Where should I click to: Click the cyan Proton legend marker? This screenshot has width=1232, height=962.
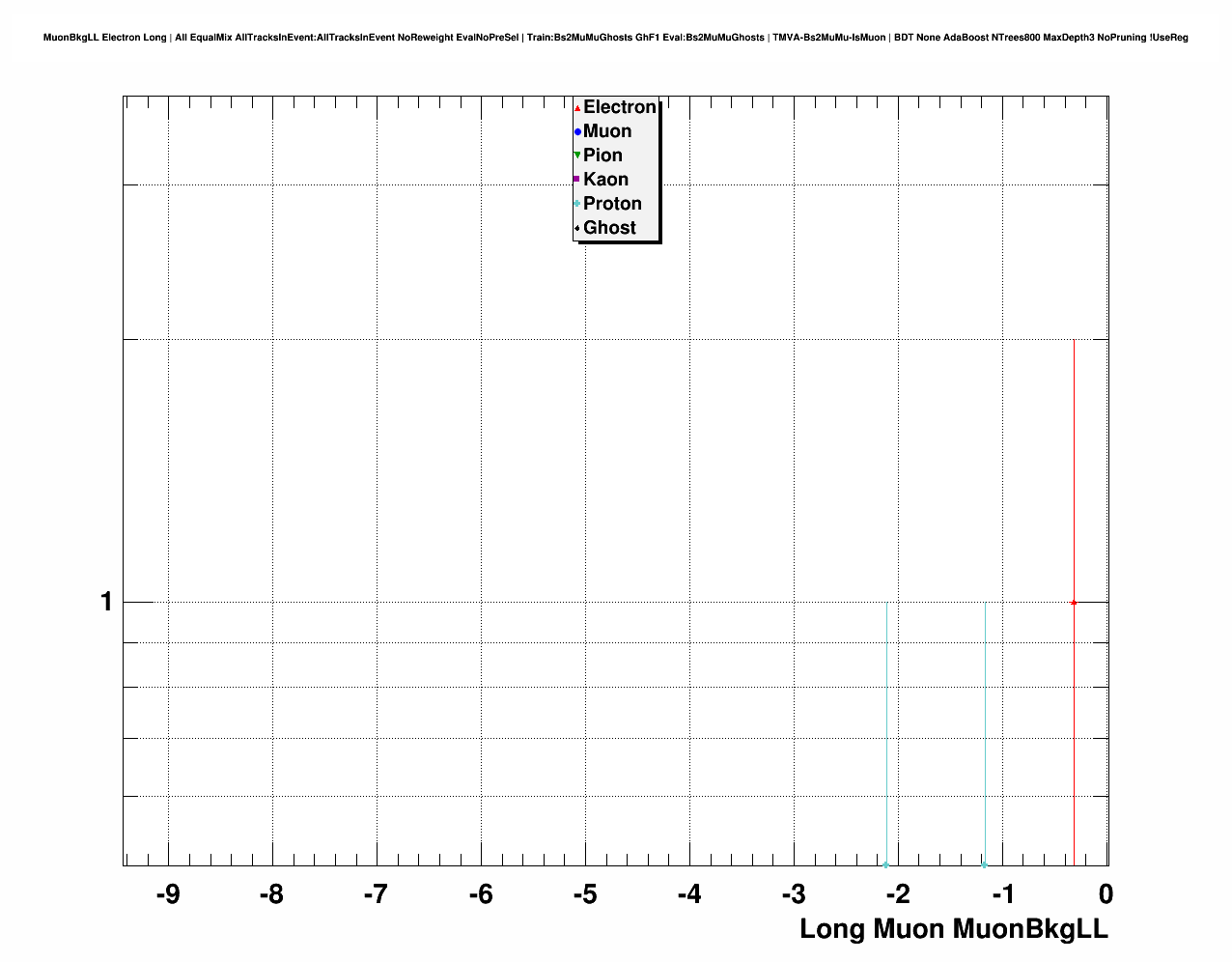pos(577,204)
